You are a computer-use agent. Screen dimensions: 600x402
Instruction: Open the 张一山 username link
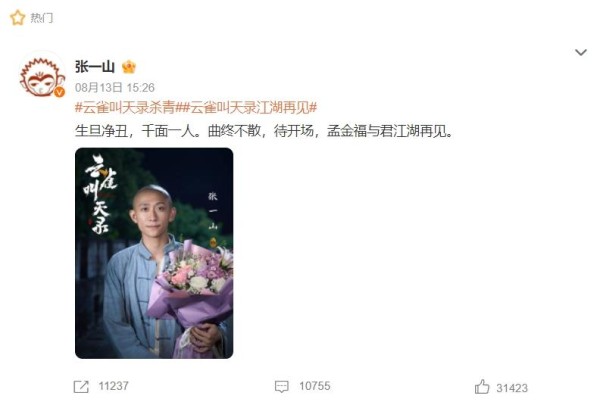pyautogui.click(x=95, y=67)
